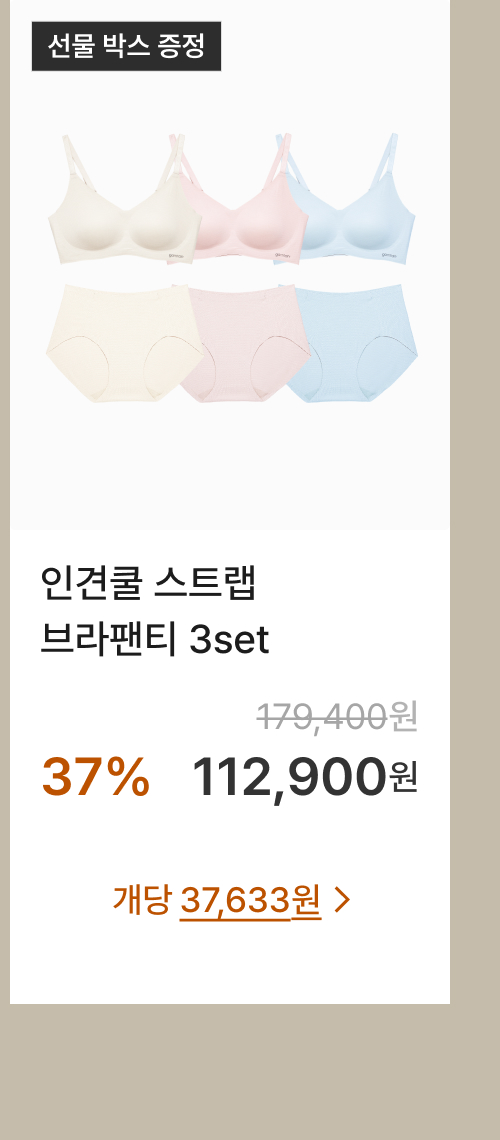The width and height of the screenshot is (500, 1140).
Task: Click the chevron arrow beside 개당 37,633원
Action: 342,901
